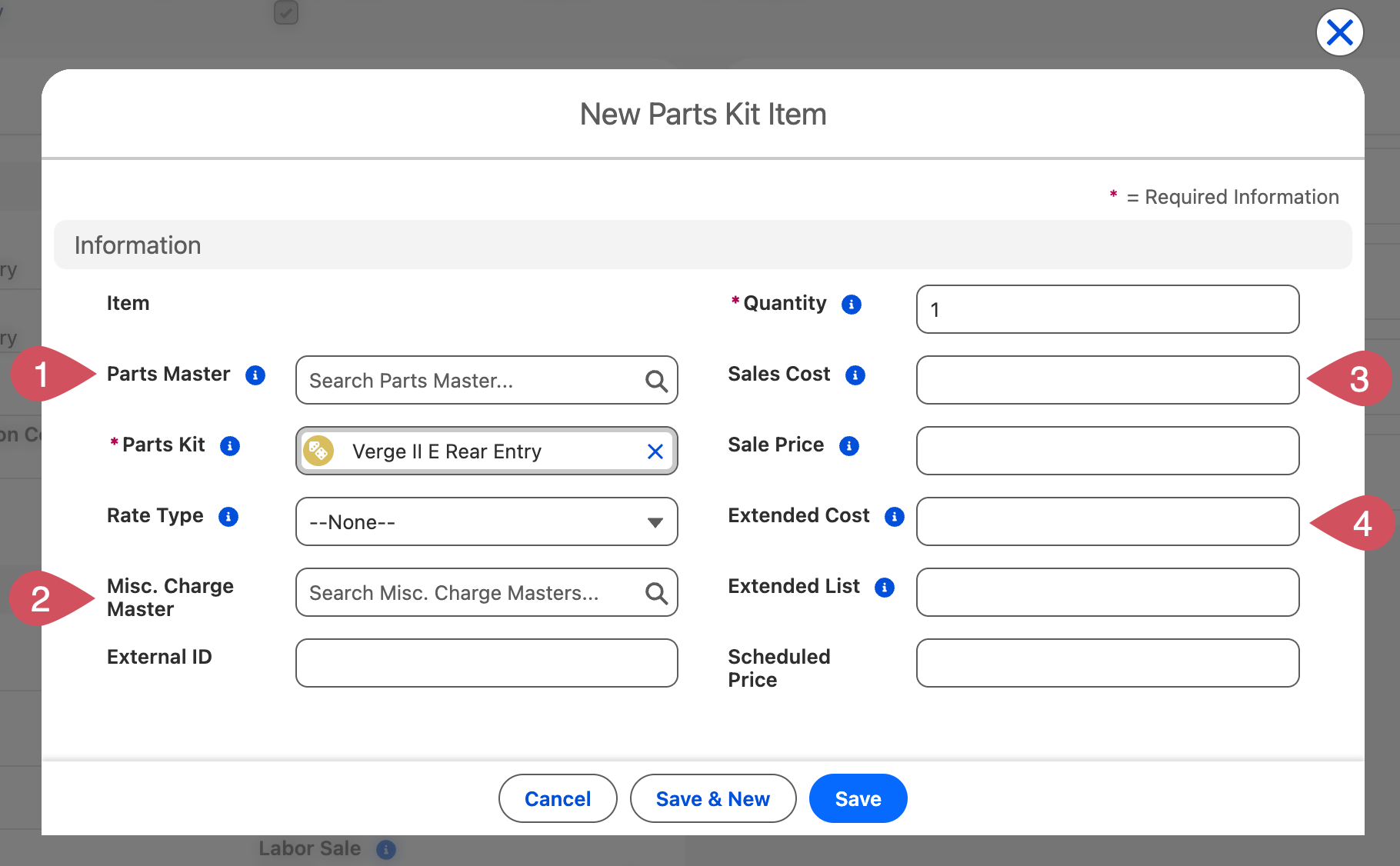
Task: Click the Information section header
Action: click(703, 245)
